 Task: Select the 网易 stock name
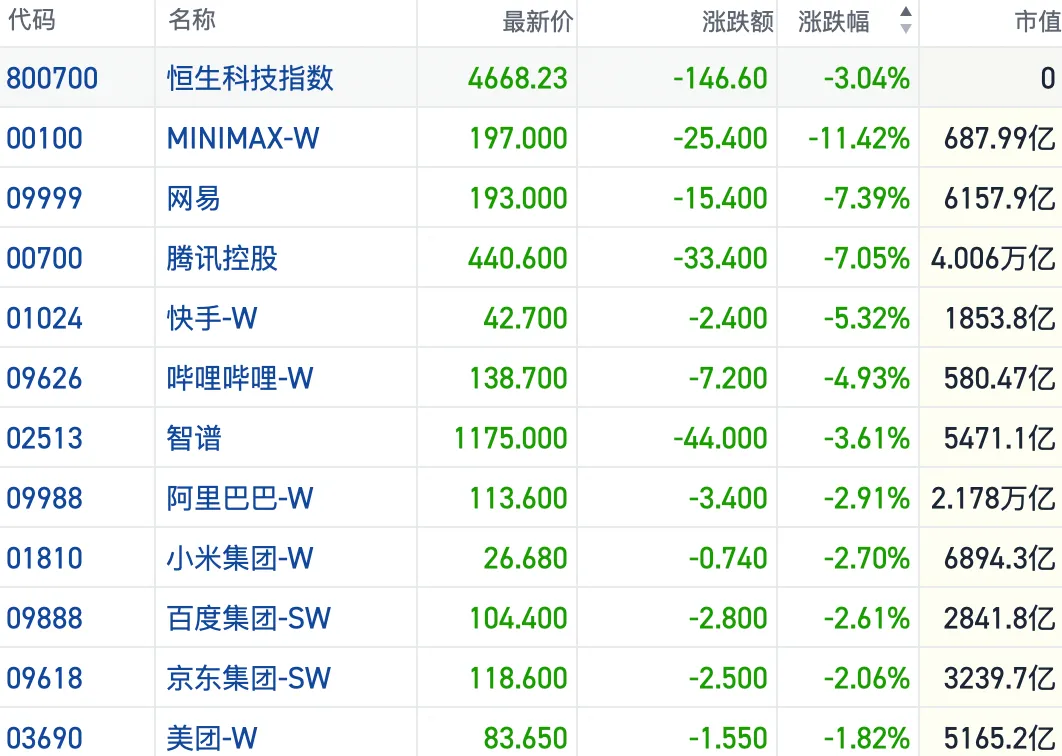tap(194, 198)
